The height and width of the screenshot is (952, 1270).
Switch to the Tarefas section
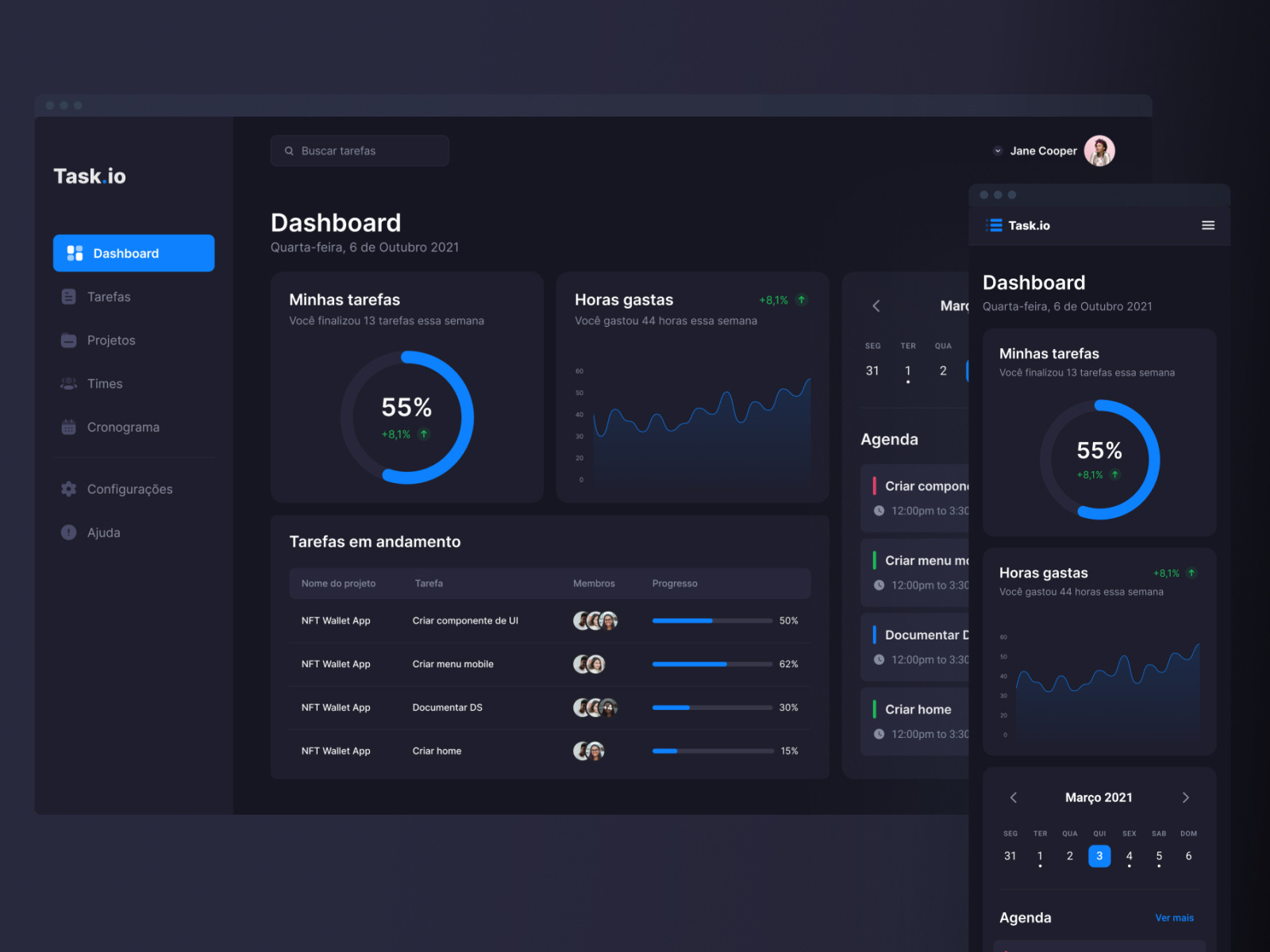(109, 297)
